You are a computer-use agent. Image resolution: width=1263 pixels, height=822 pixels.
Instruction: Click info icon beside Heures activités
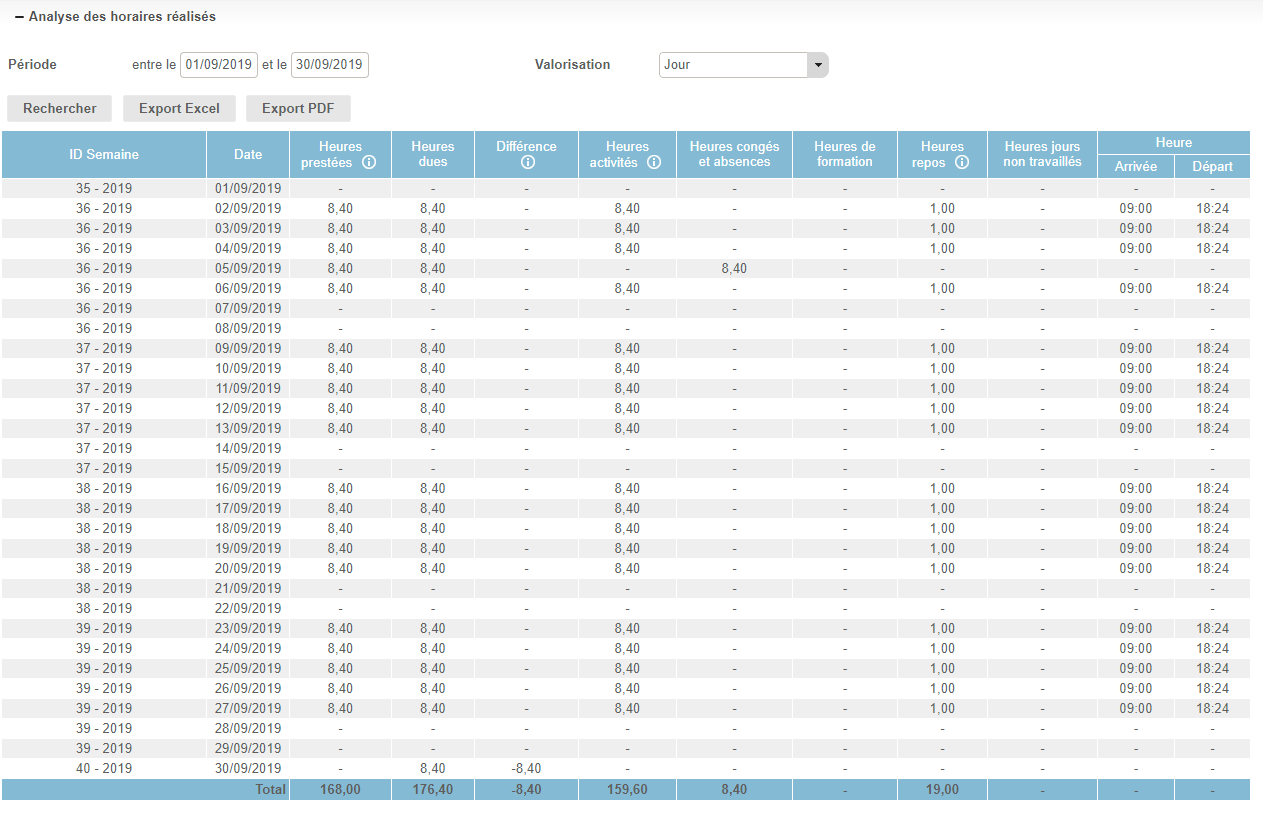pyautogui.click(x=655, y=162)
